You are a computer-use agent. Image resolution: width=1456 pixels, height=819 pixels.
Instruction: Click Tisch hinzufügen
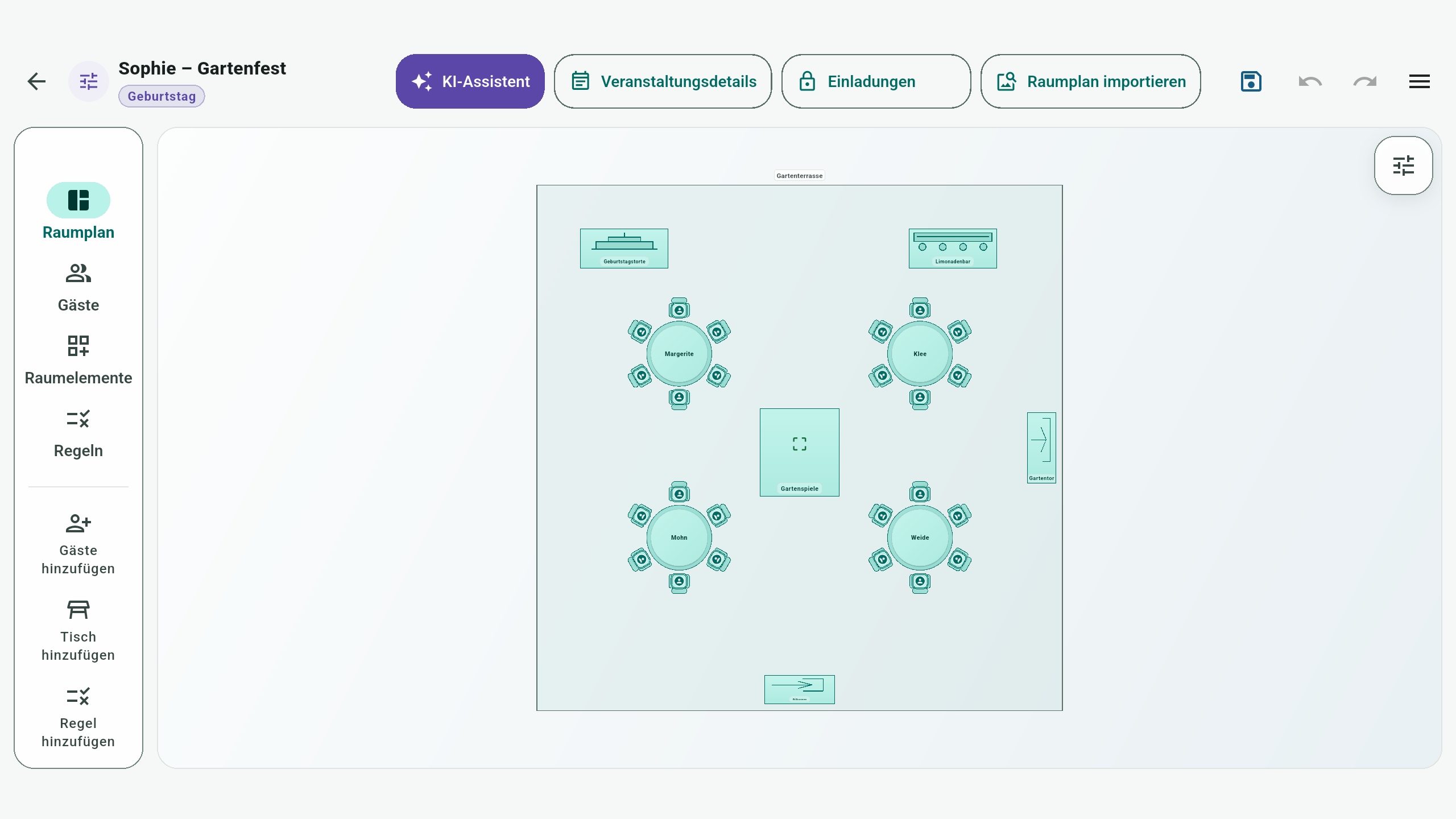78,630
